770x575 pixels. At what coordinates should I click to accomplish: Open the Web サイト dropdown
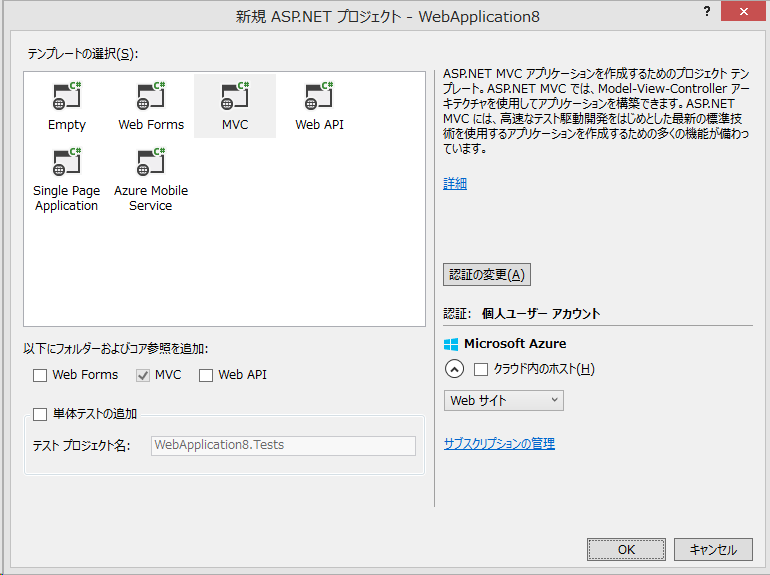(x=503, y=400)
